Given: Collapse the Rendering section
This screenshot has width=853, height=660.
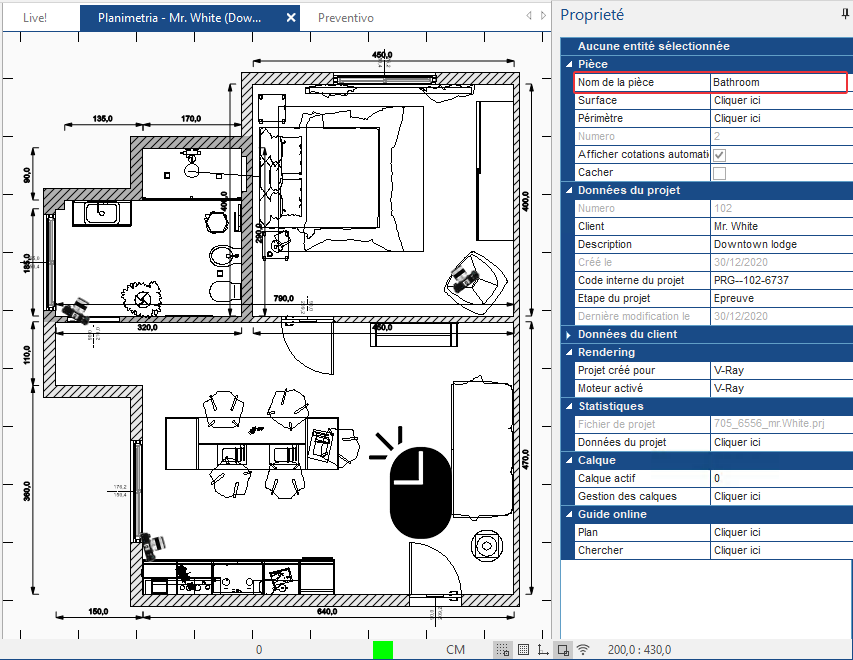Looking at the screenshot, I should point(569,352).
